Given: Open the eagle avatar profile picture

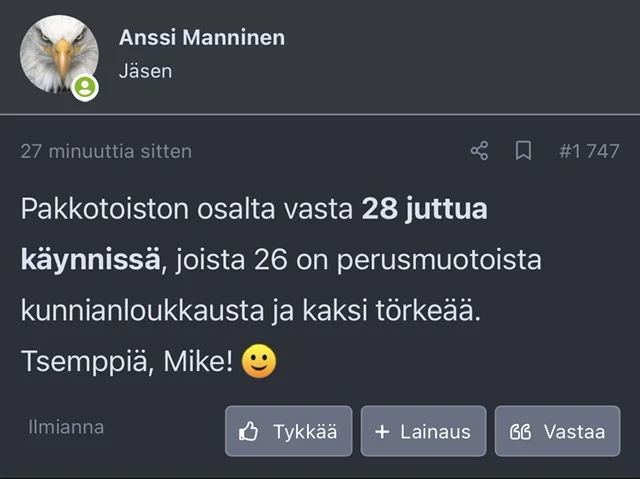Looking at the screenshot, I should (59, 54).
